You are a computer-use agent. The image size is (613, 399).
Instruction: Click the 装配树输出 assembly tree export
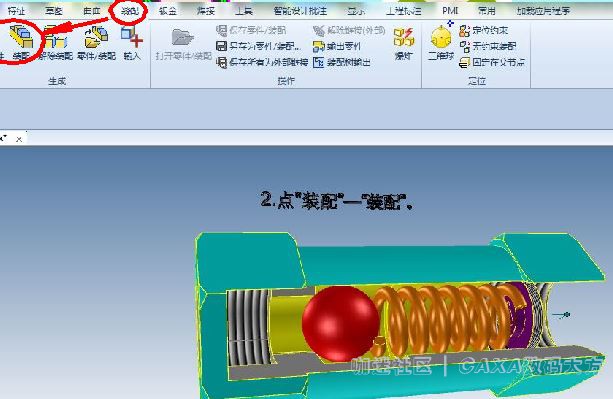tap(342, 62)
